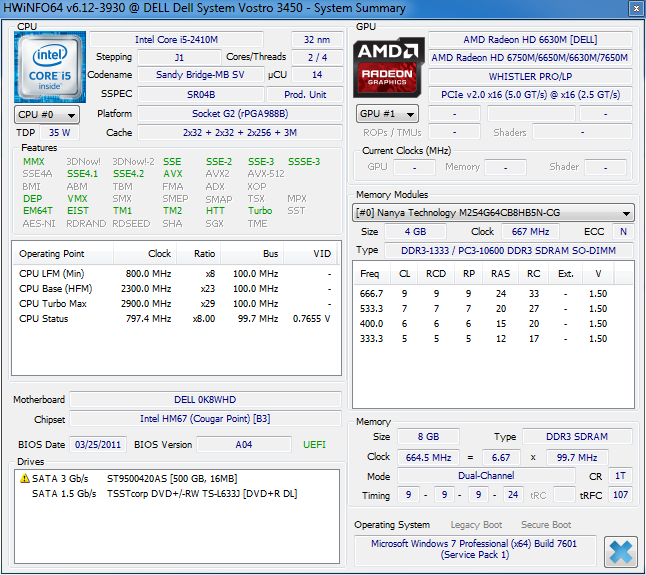Click the 32 nm process field
646x575 pixels.
317,40
